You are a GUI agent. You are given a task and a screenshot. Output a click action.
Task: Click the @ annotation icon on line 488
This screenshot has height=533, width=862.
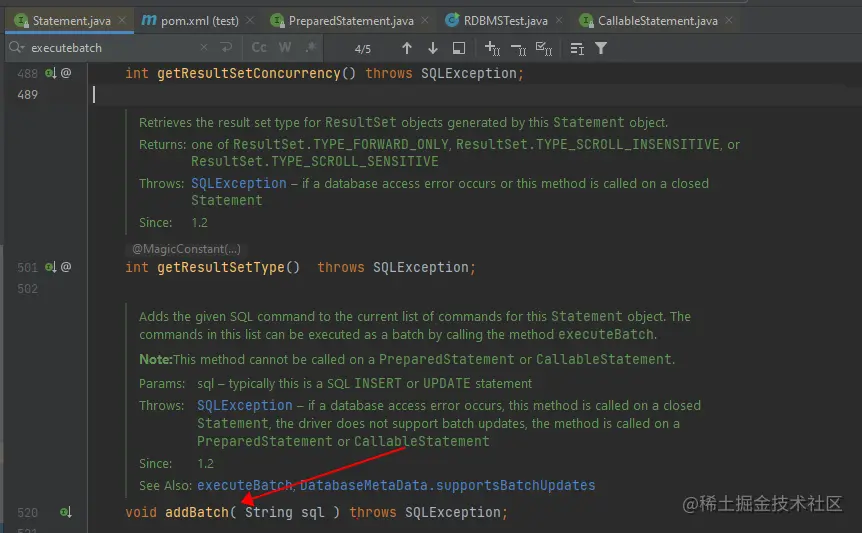pos(66,73)
